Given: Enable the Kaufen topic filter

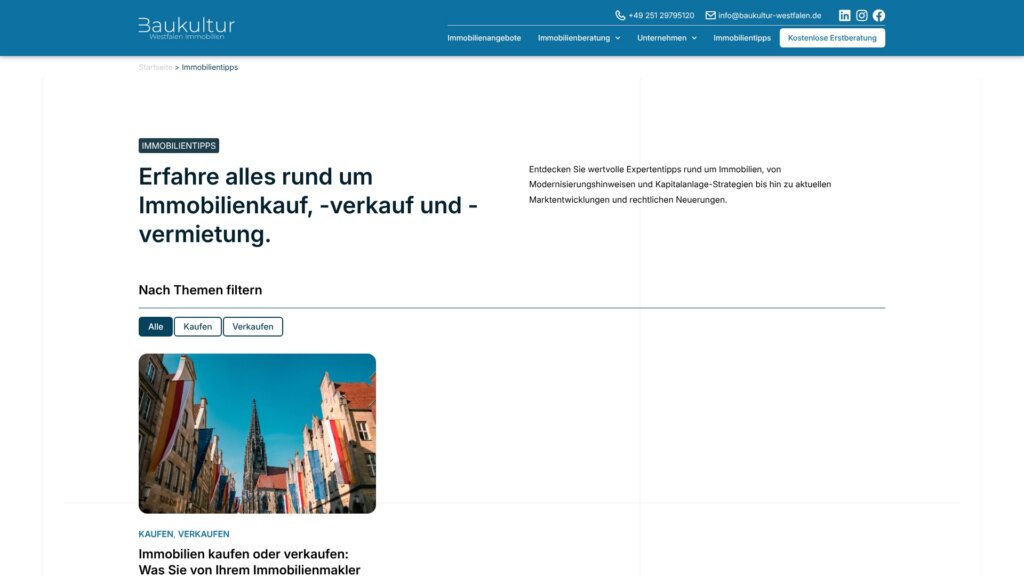Looking at the screenshot, I should point(197,326).
